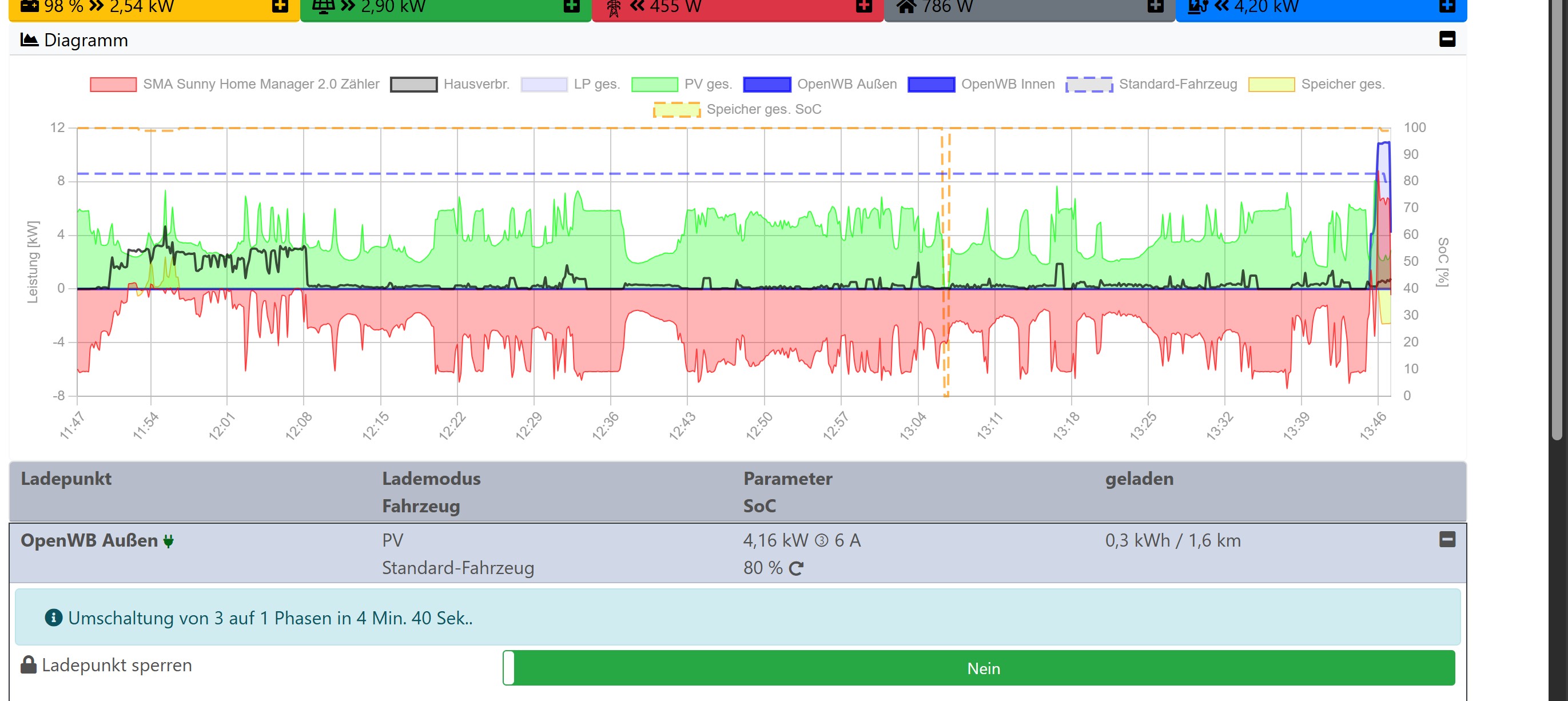Refresh the SoC with the reload icon
Image resolution: width=1568 pixels, height=701 pixels.
(x=795, y=568)
